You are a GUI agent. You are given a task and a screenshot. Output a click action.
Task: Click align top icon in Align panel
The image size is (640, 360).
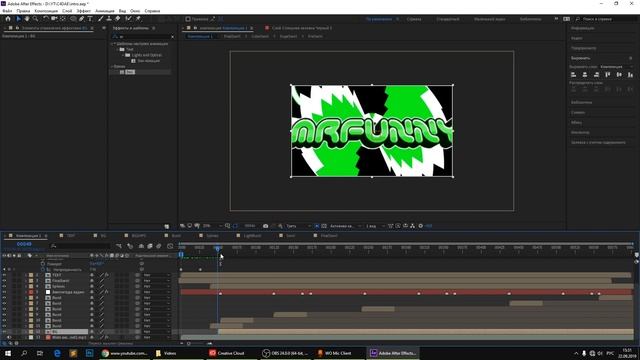608,75
